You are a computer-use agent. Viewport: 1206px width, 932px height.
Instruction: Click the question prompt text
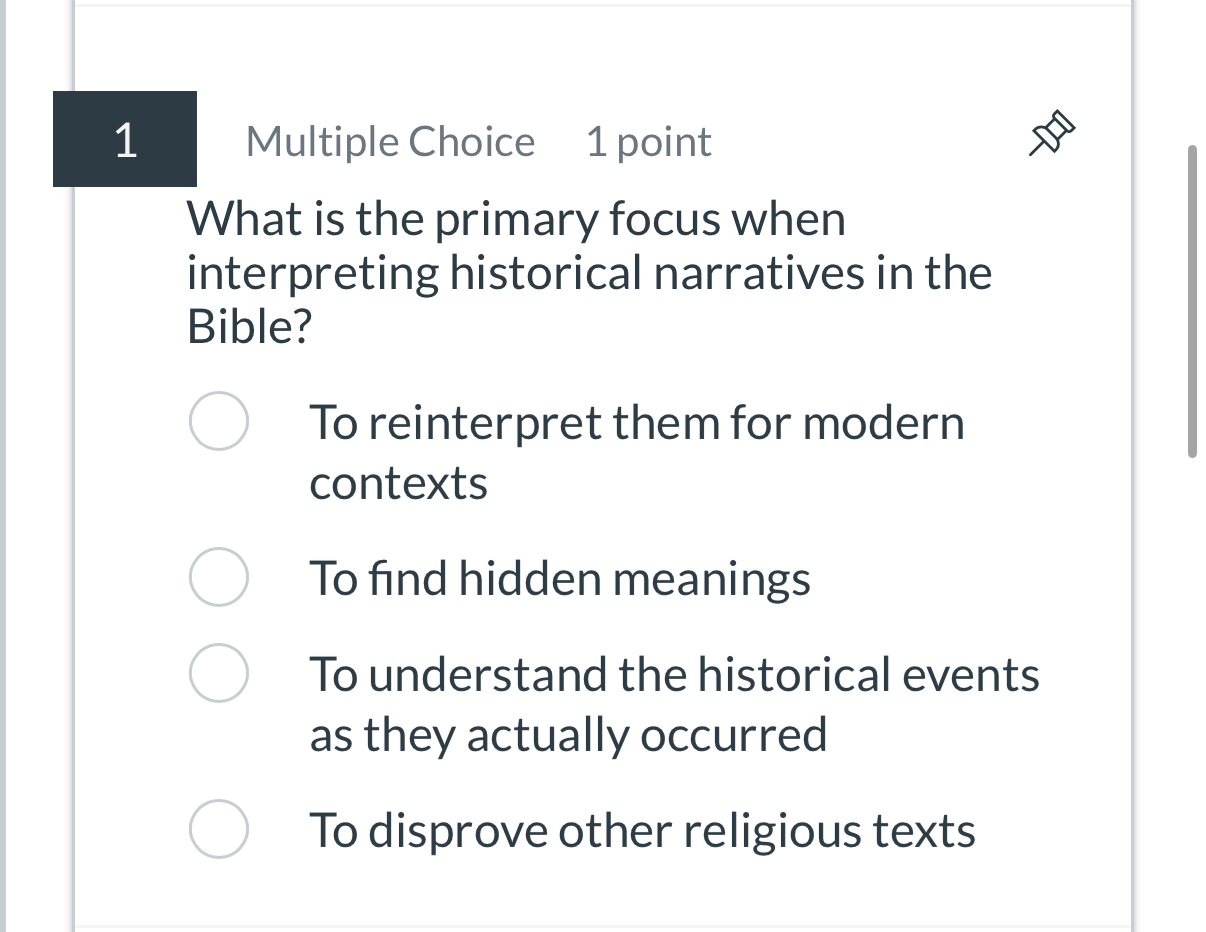590,270
